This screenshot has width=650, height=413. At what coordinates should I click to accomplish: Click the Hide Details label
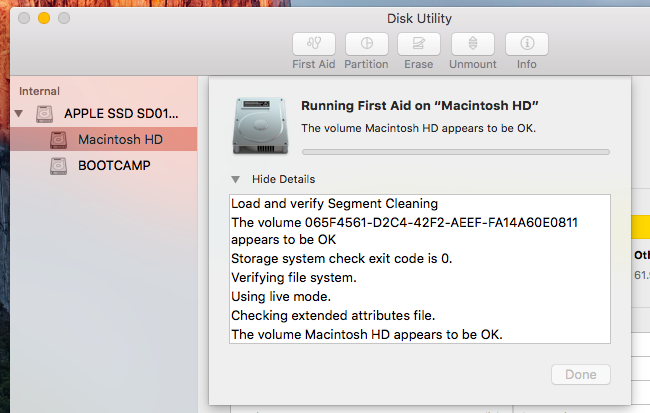283,179
